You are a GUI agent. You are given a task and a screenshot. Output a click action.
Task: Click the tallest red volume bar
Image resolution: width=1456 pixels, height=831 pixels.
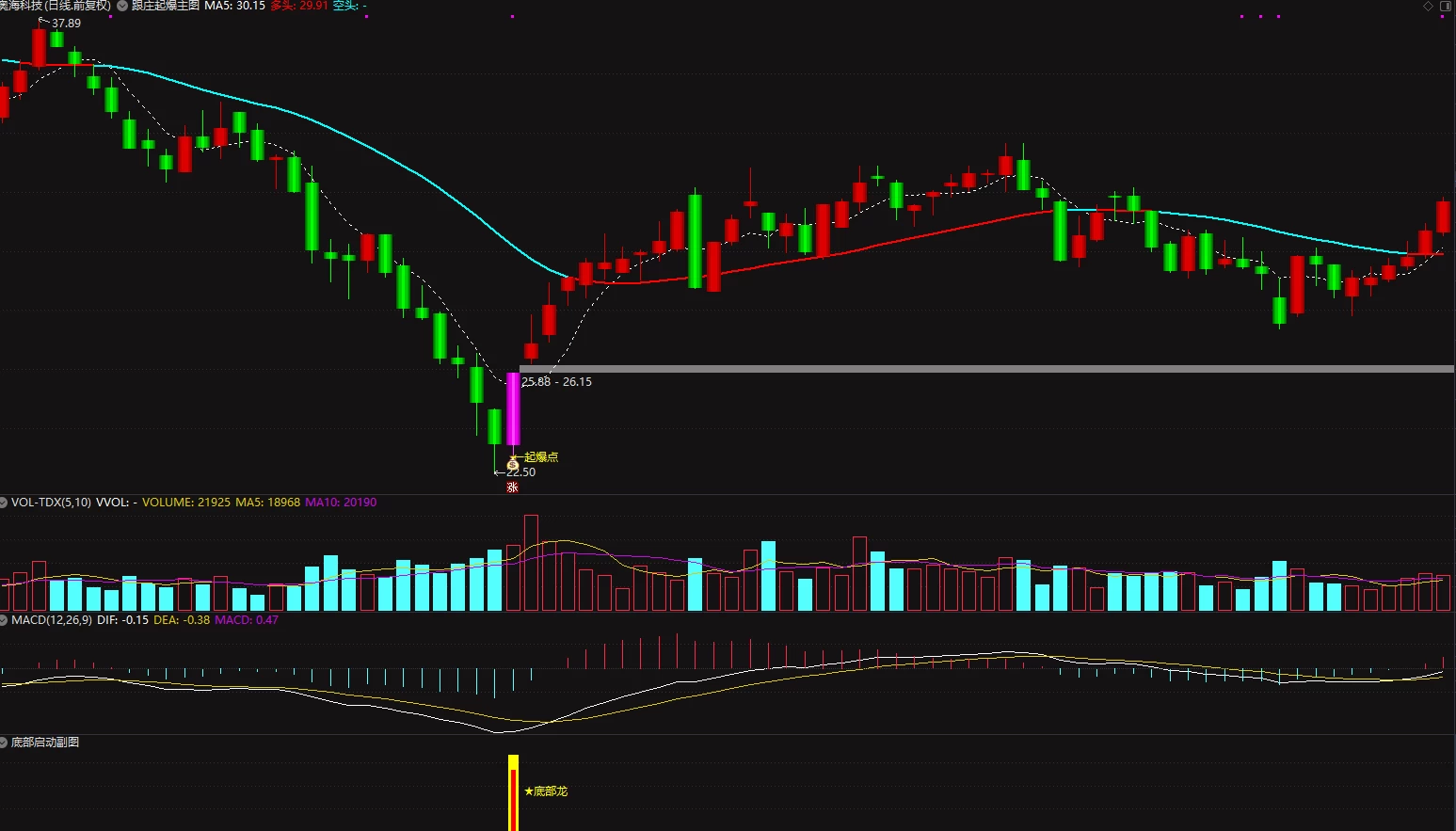[531, 563]
